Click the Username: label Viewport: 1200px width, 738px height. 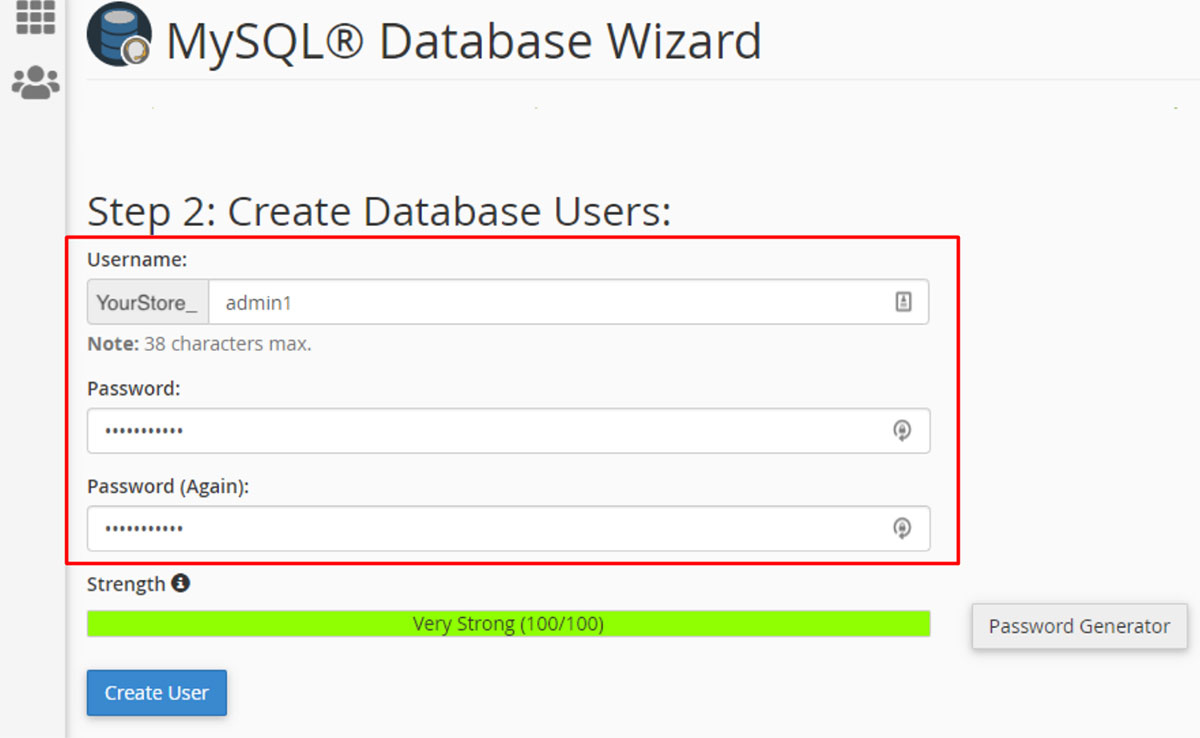click(x=137, y=260)
